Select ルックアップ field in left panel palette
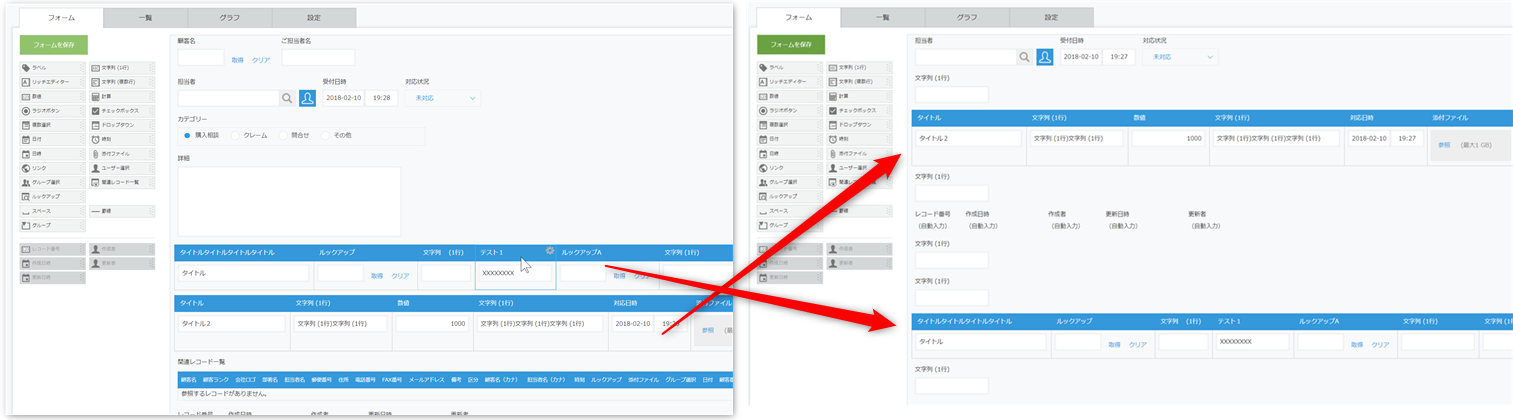Screen dimensions: 1513x420 coord(52,197)
